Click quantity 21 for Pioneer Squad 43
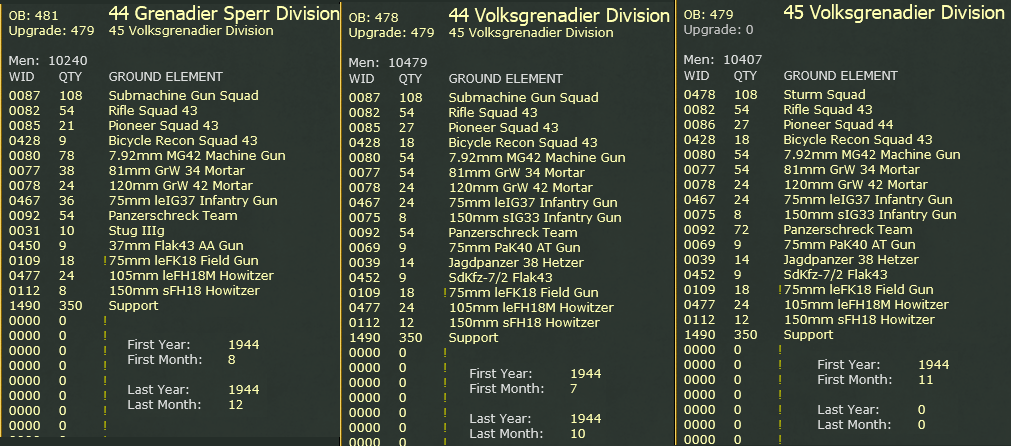Viewport: 1011px width, 446px height. (66, 126)
